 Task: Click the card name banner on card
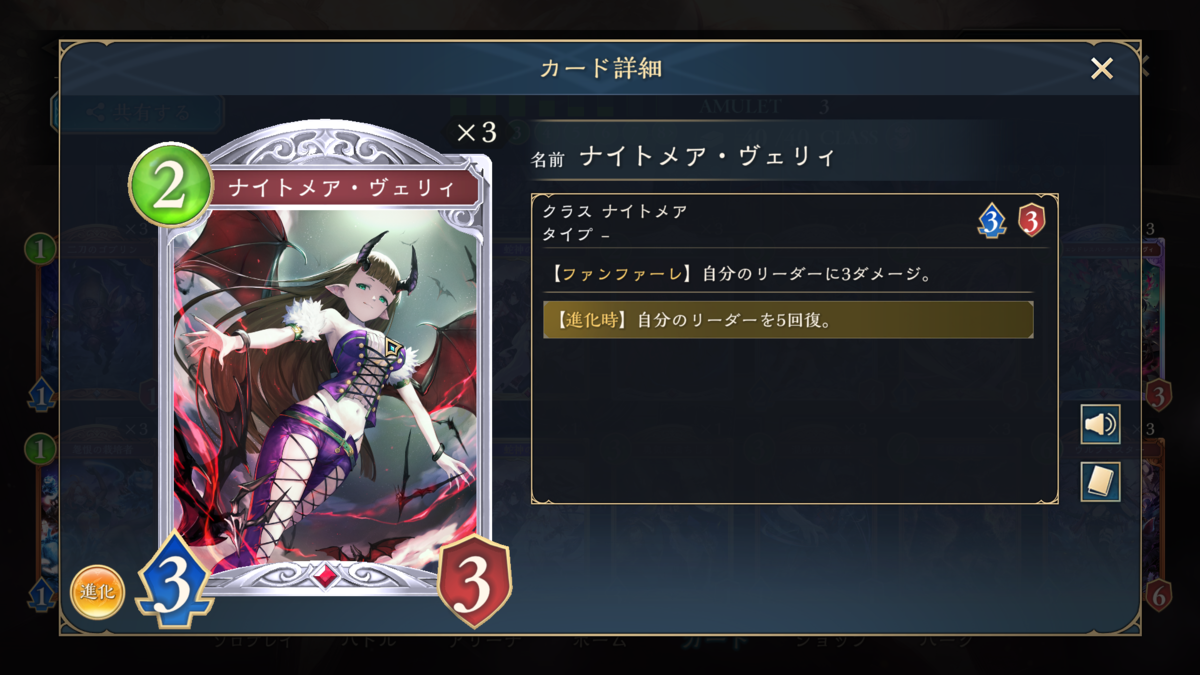(341, 187)
